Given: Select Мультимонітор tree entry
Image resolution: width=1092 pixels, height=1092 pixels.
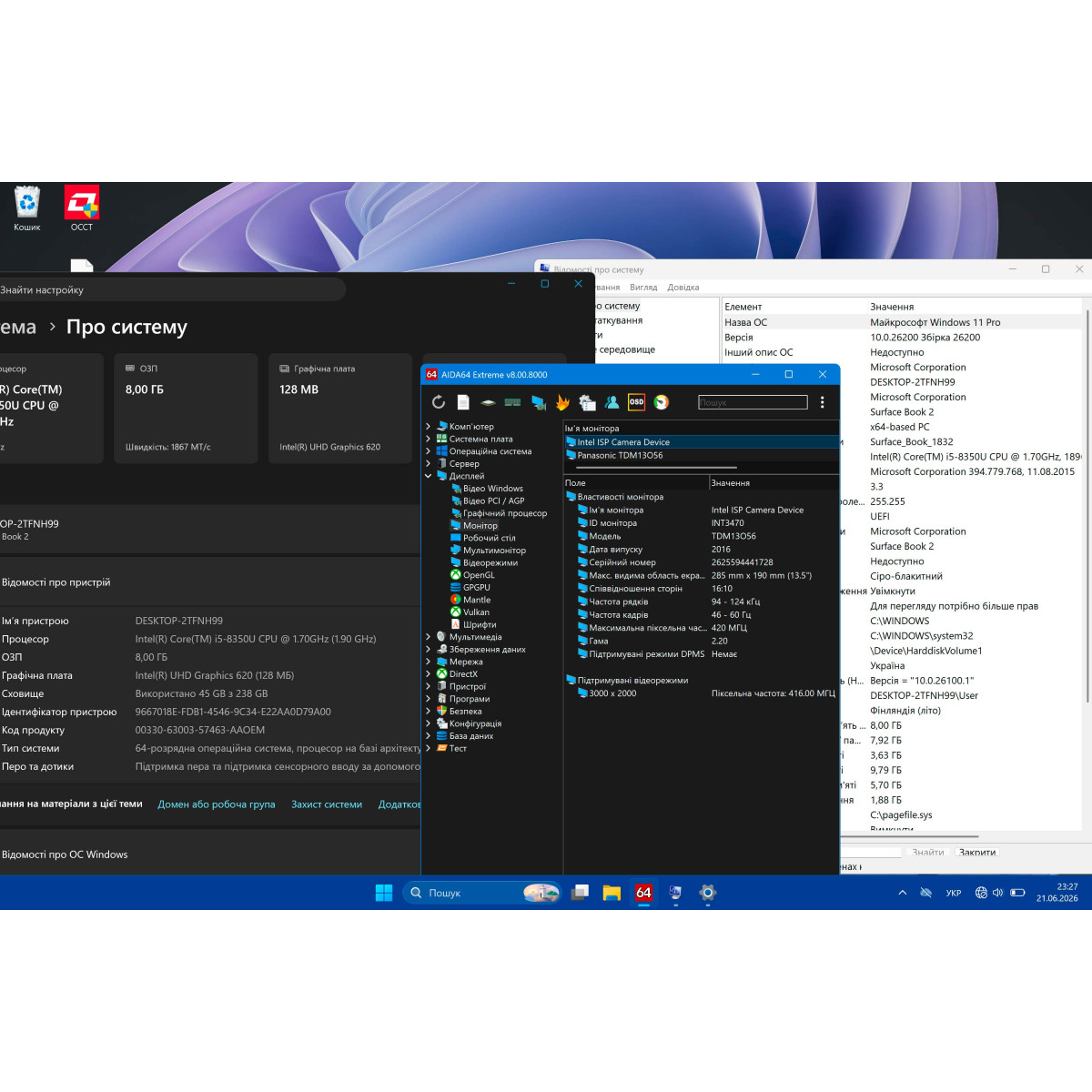Looking at the screenshot, I should 494,551.
